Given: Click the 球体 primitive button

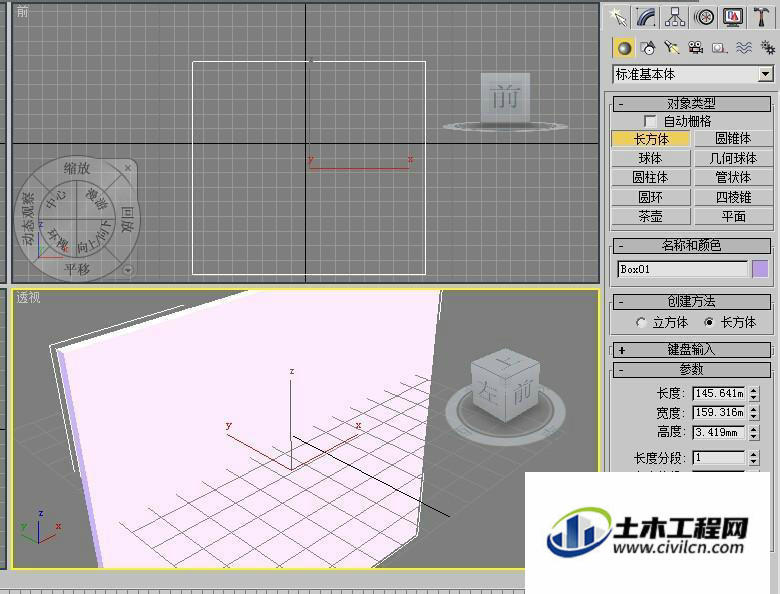Looking at the screenshot, I should [651, 158].
